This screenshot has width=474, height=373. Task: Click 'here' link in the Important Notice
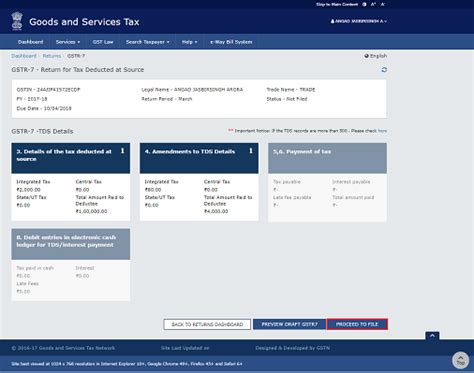tap(382, 131)
